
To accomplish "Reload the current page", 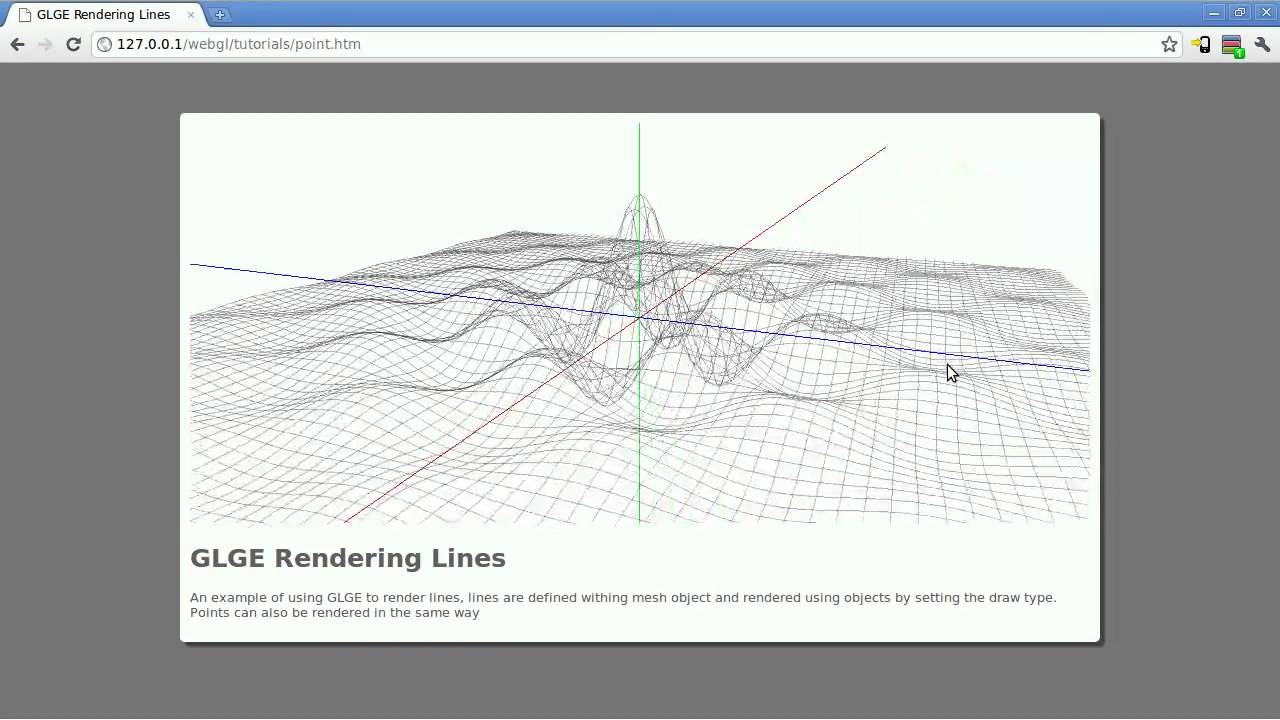I will point(73,44).
